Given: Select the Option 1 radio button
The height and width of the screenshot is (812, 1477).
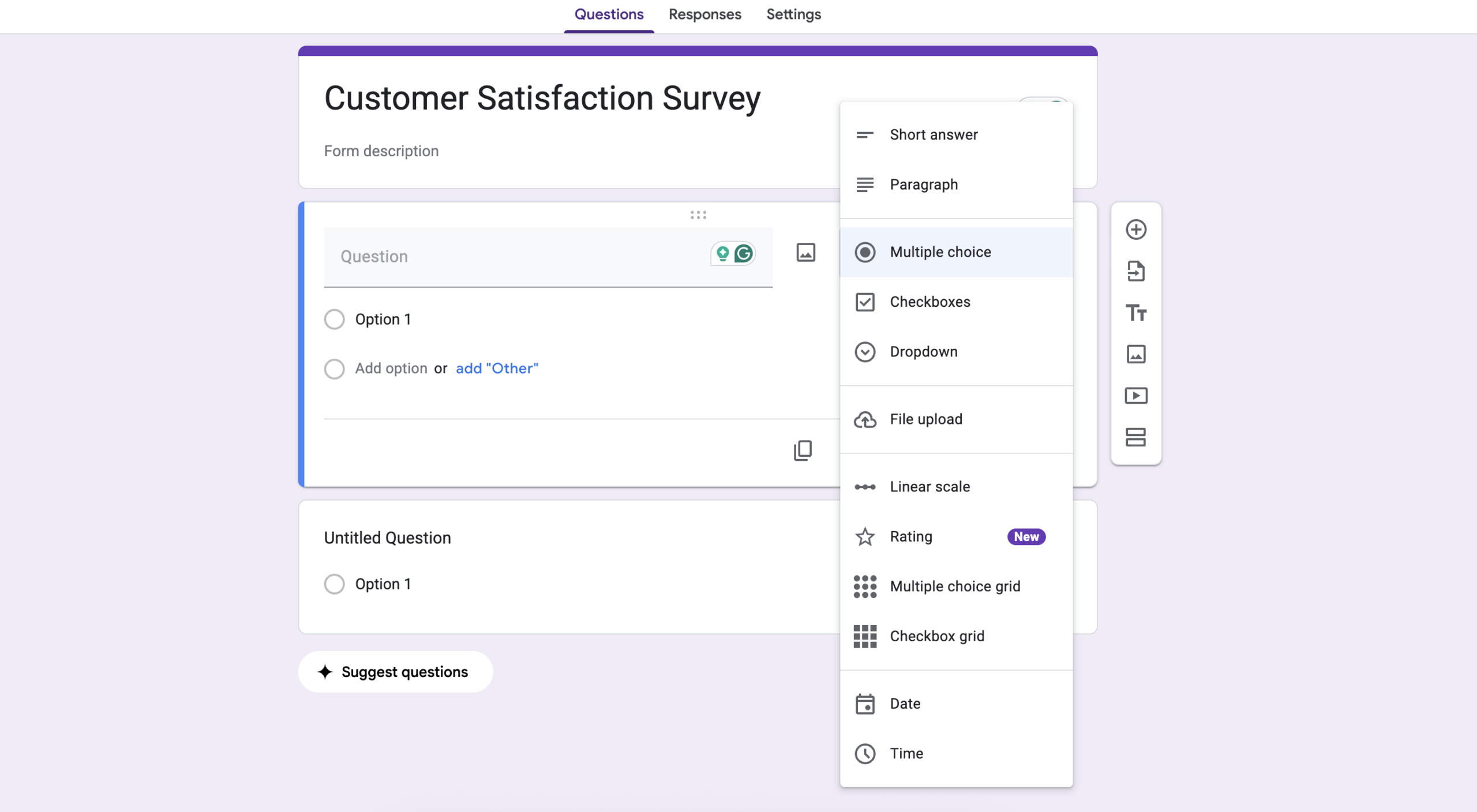Looking at the screenshot, I should [x=334, y=318].
